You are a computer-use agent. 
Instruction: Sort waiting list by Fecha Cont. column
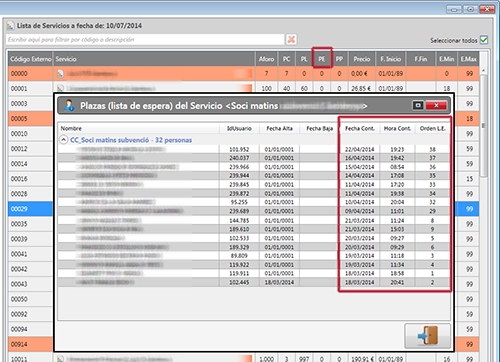pos(360,129)
